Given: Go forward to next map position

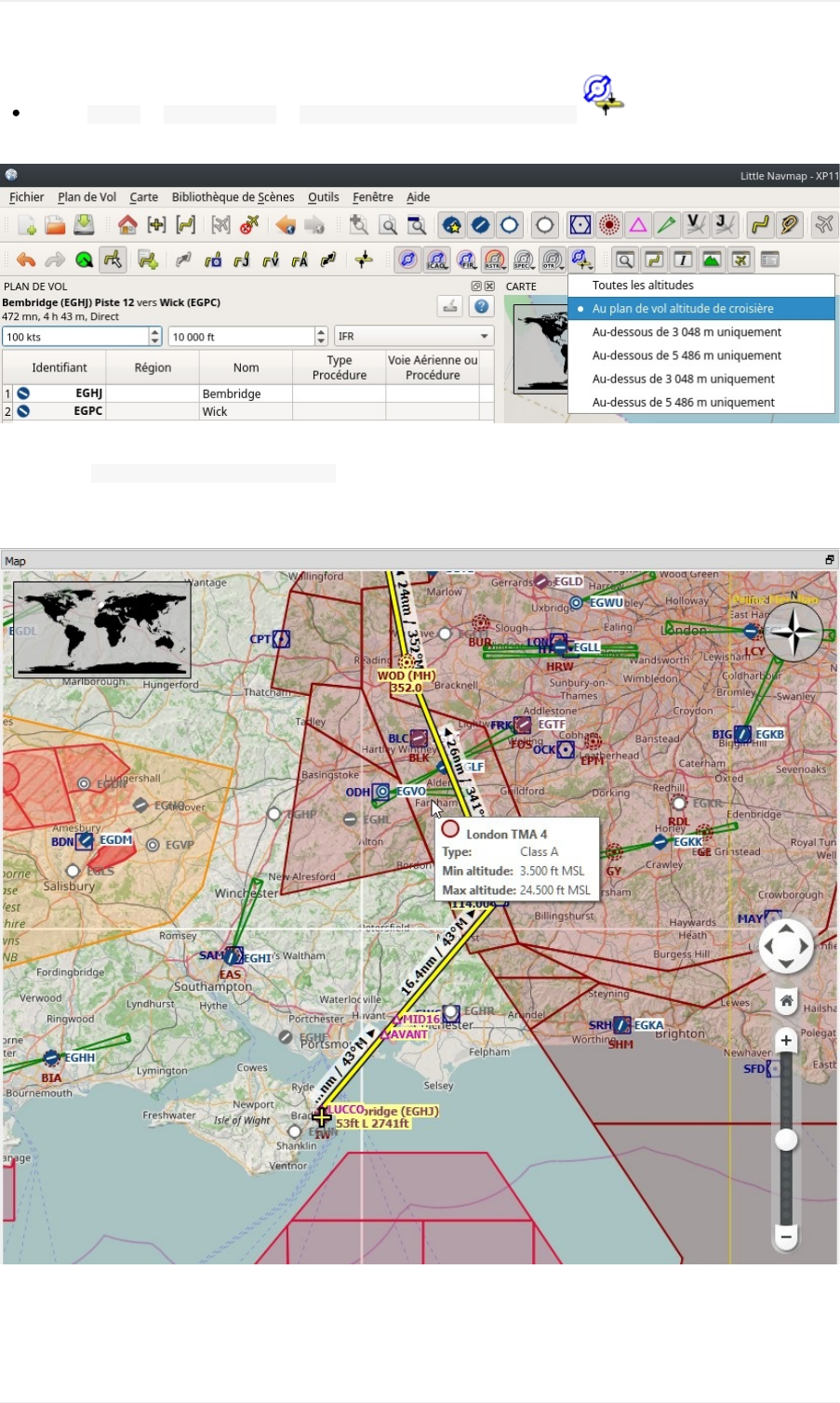Looking at the screenshot, I should coord(314,225).
